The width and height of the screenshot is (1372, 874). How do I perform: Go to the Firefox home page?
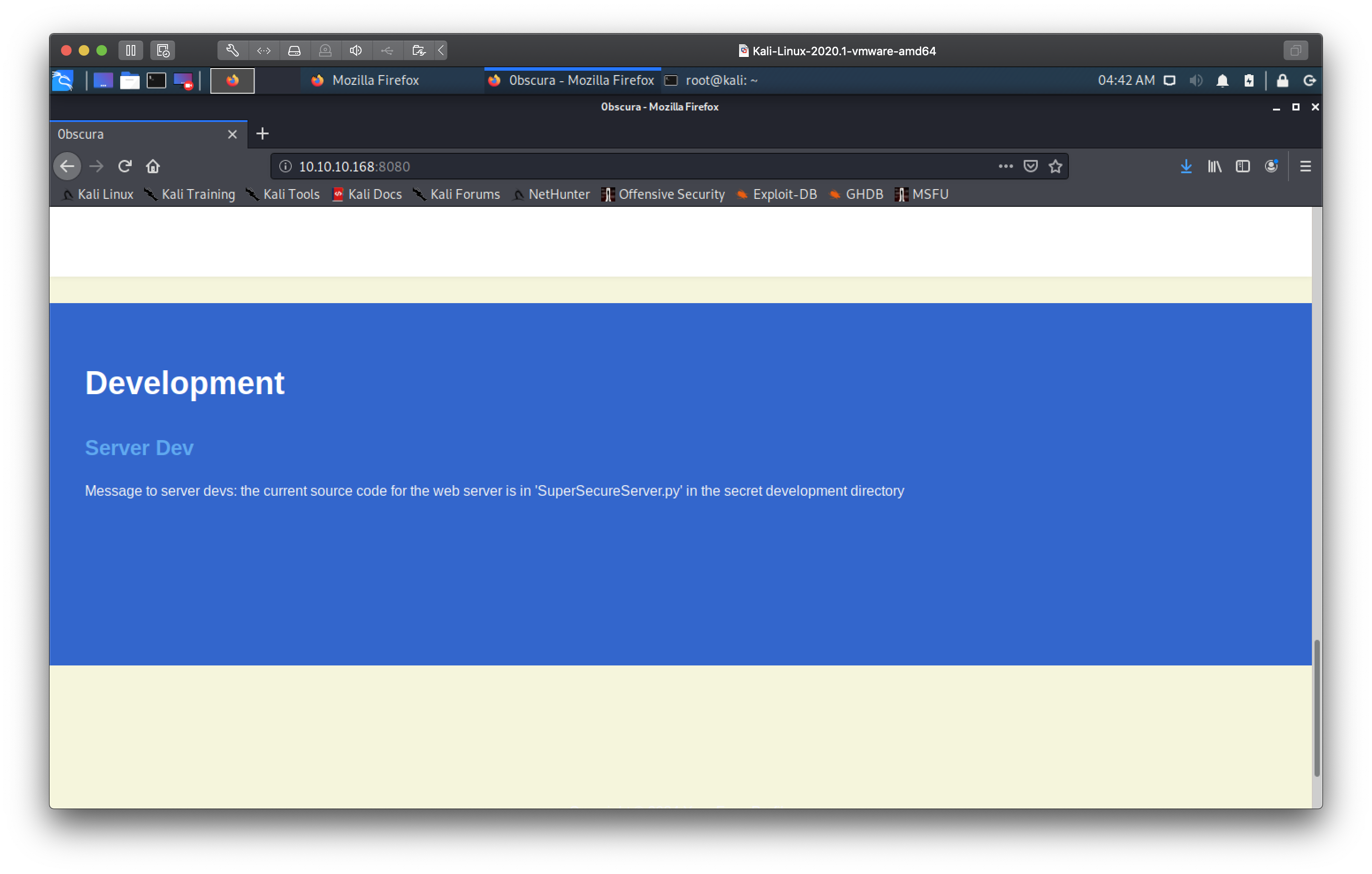click(152, 167)
